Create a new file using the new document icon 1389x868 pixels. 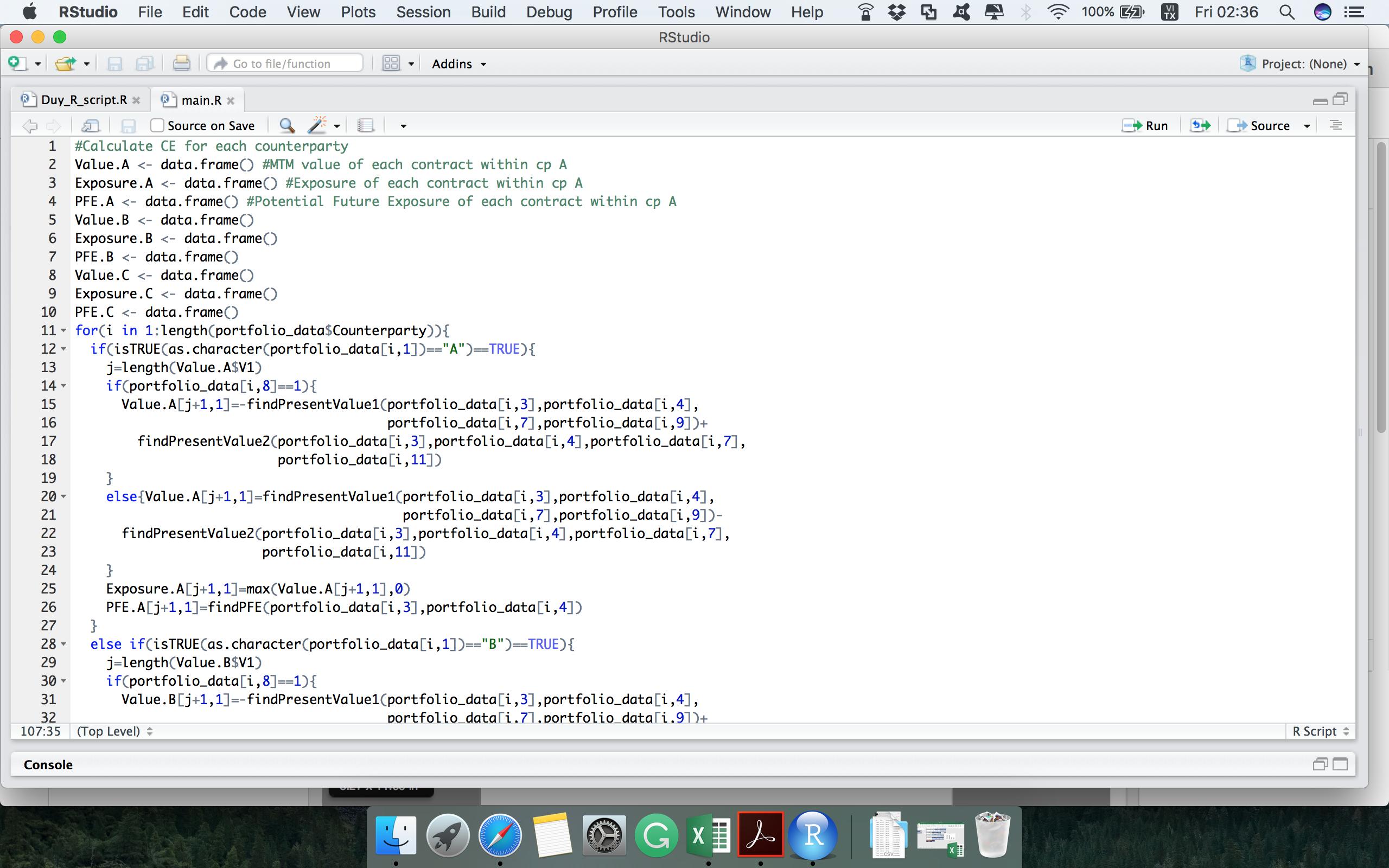point(17,63)
